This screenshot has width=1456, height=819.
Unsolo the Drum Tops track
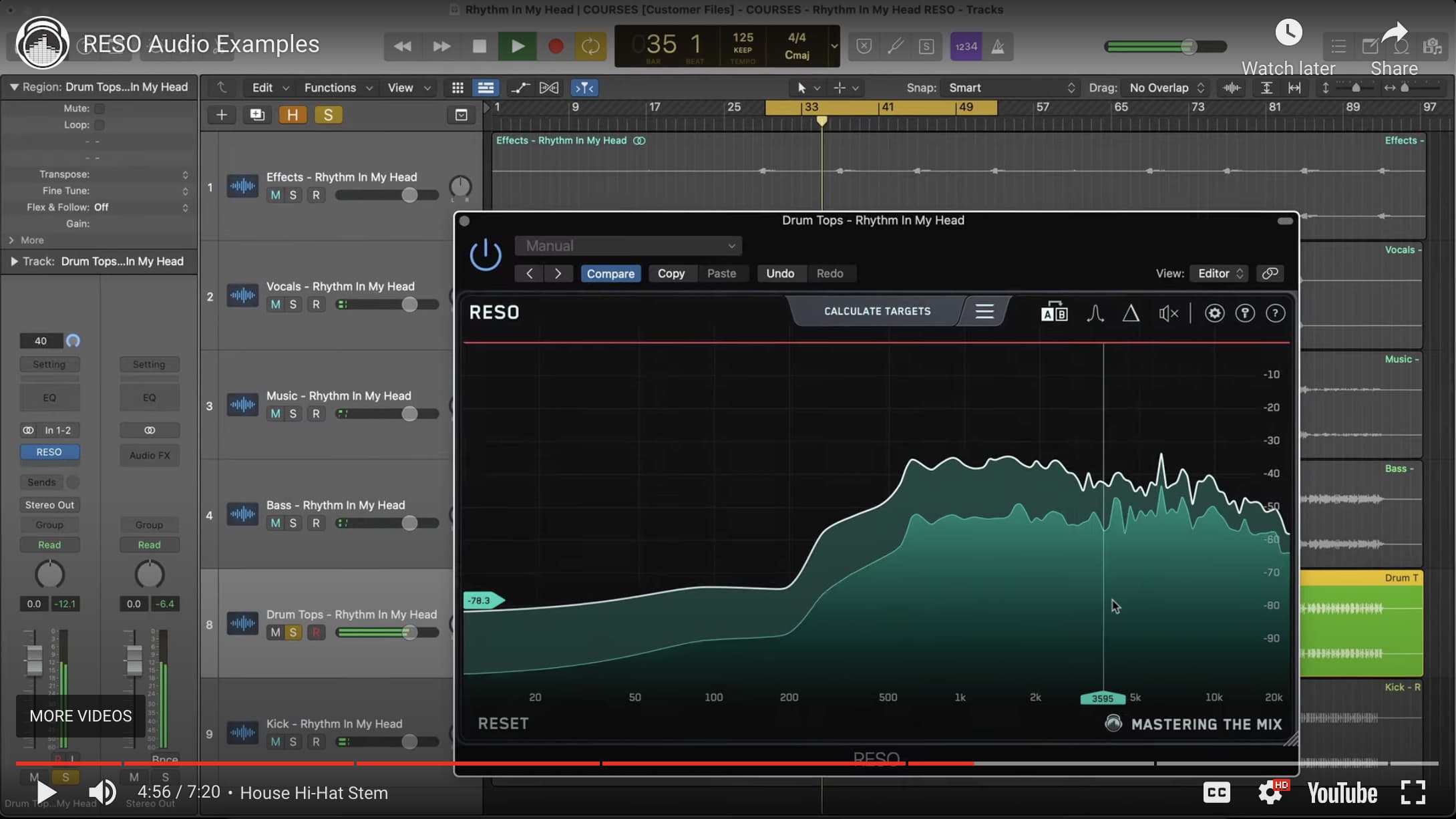[293, 633]
